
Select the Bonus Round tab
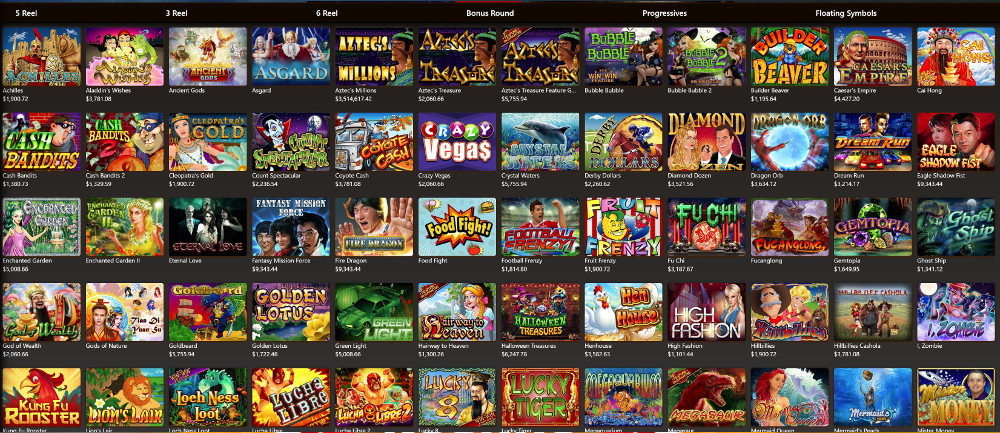coord(490,13)
